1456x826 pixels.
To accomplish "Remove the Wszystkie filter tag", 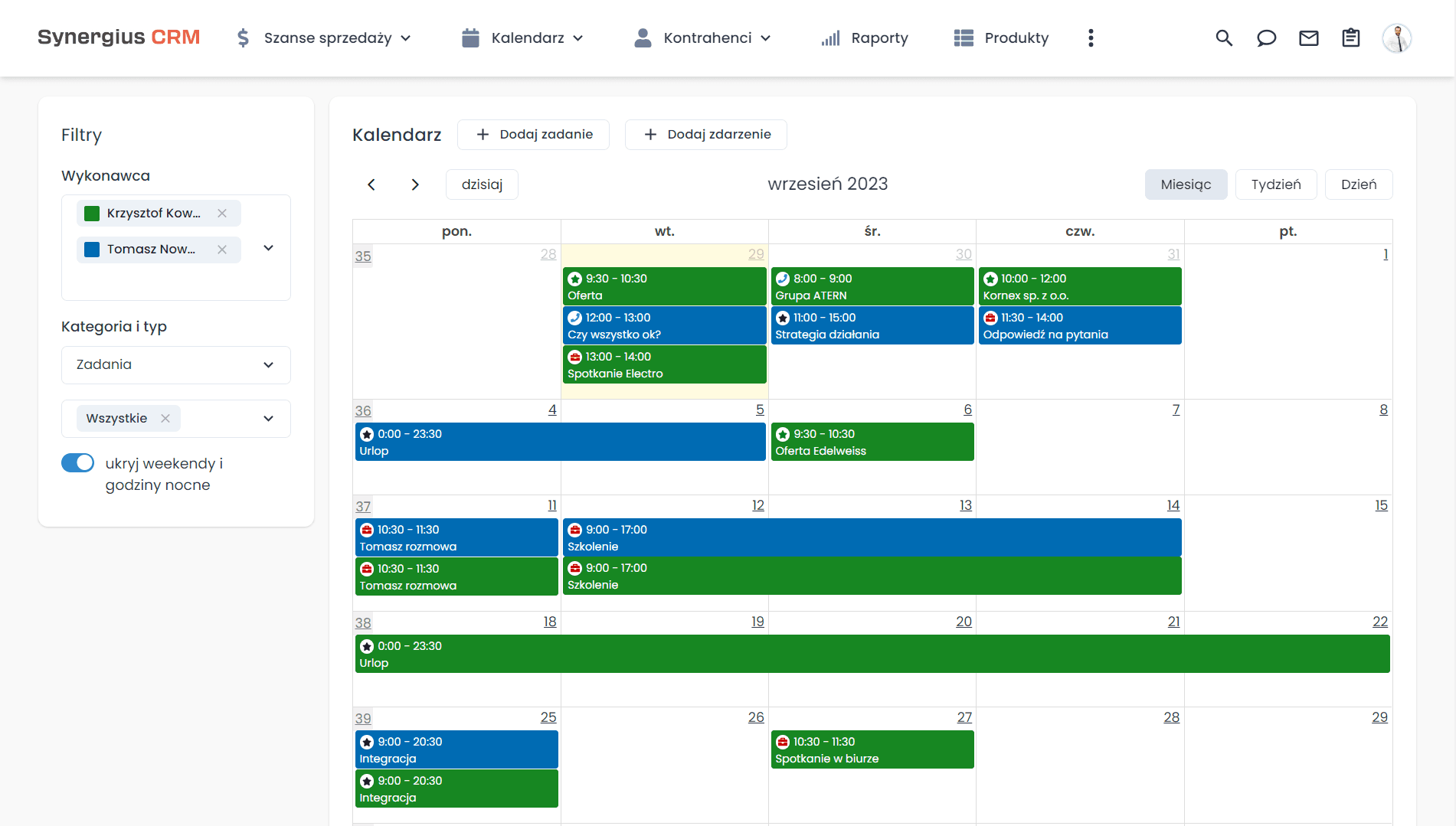I will click(165, 418).
